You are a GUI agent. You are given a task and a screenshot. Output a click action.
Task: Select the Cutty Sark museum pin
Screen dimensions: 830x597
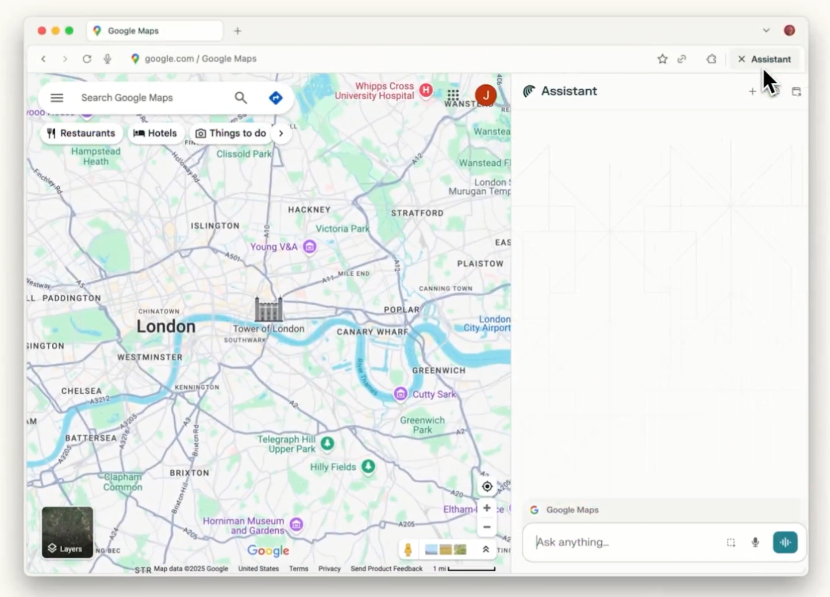click(x=401, y=394)
